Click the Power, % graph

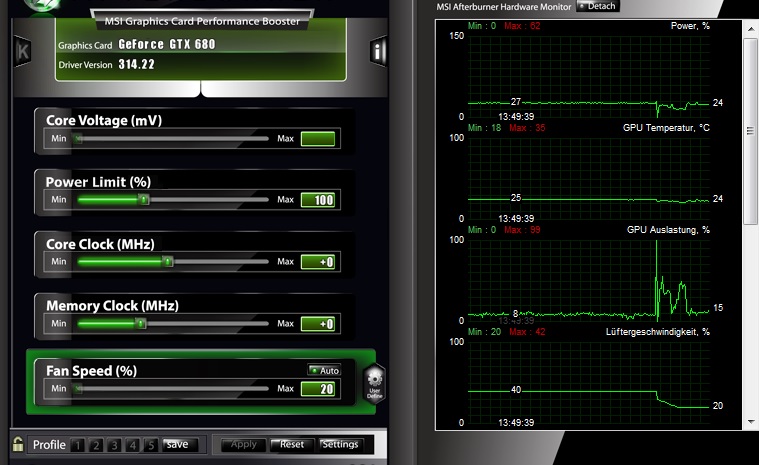tap(589, 75)
